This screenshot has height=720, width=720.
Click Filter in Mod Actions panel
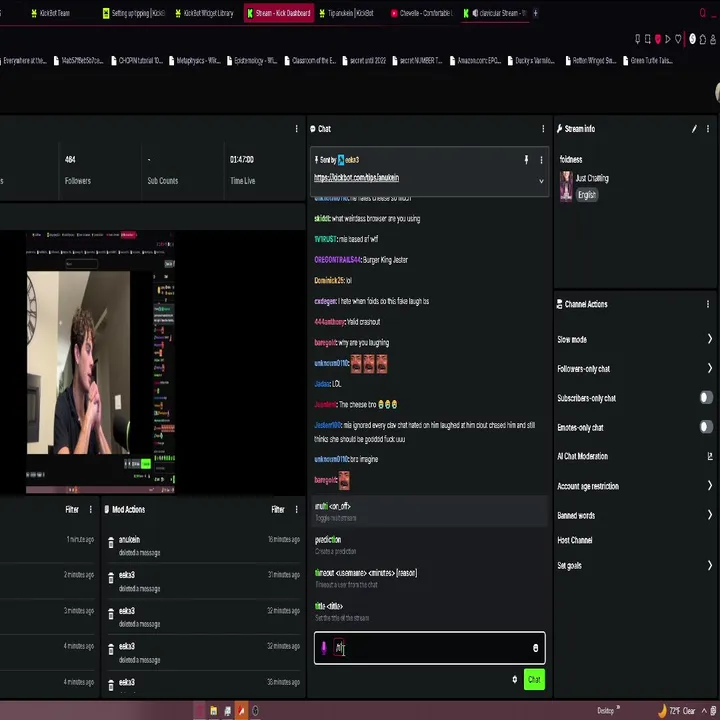coord(278,509)
